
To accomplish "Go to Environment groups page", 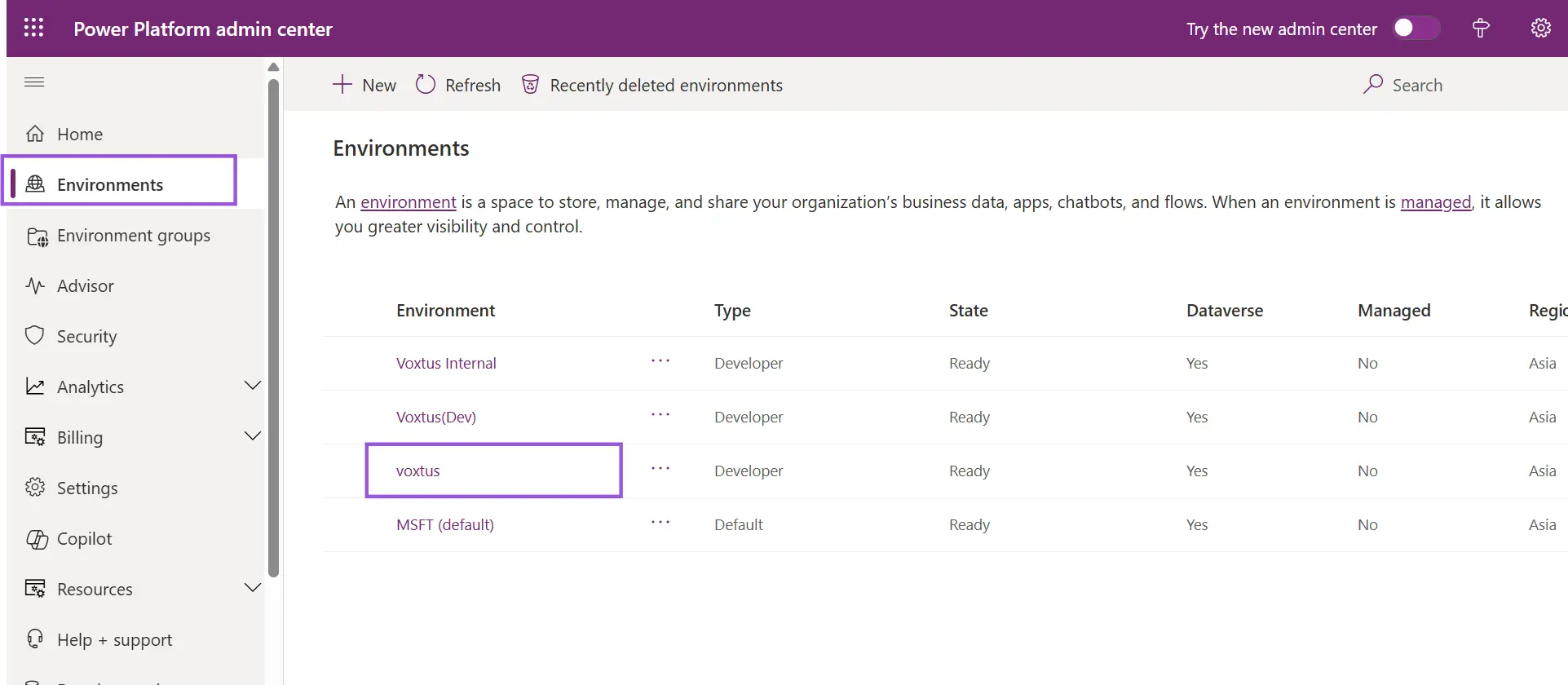I will 134,236.
